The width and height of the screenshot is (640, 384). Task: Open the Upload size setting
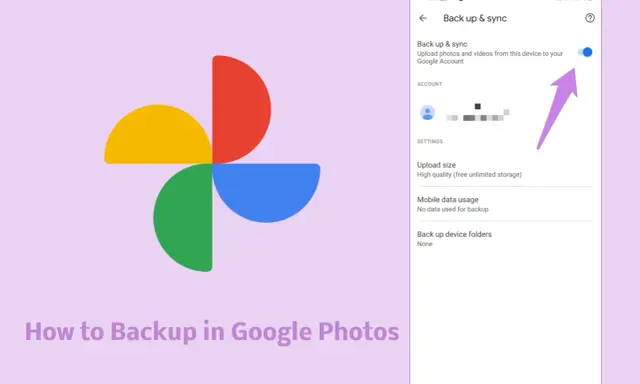[x=504, y=169]
